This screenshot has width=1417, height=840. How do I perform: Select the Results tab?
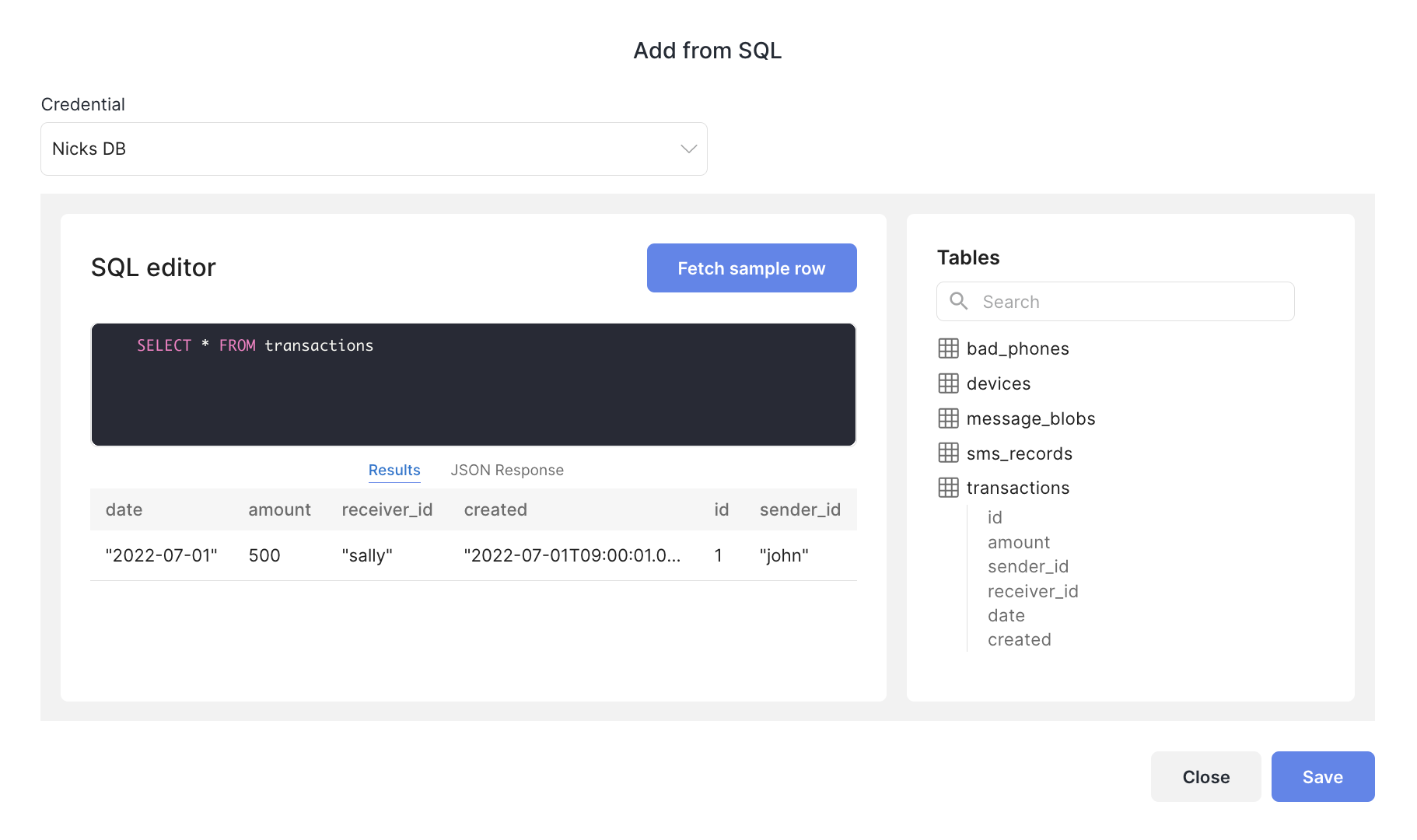(x=394, y=470)
